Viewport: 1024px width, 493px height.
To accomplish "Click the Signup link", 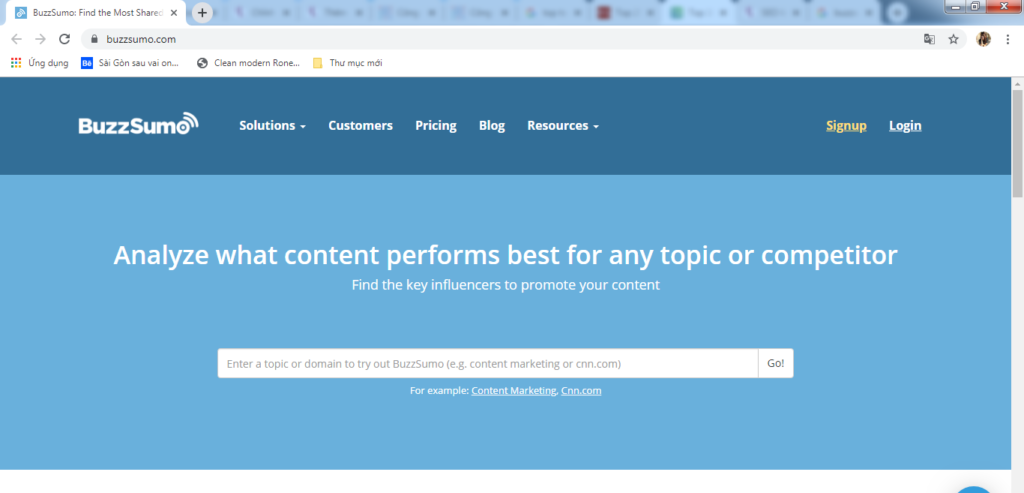I will coord(846,125).
